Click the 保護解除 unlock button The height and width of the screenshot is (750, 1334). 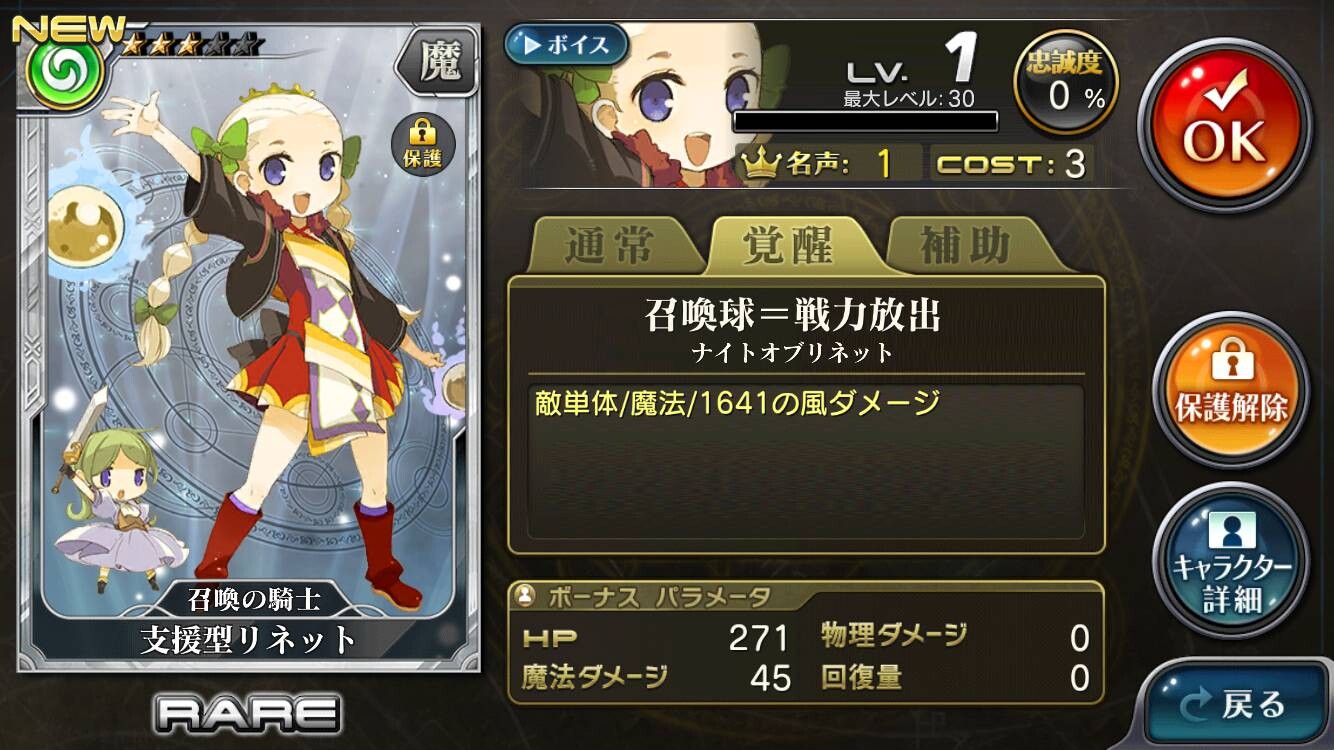1231,390
